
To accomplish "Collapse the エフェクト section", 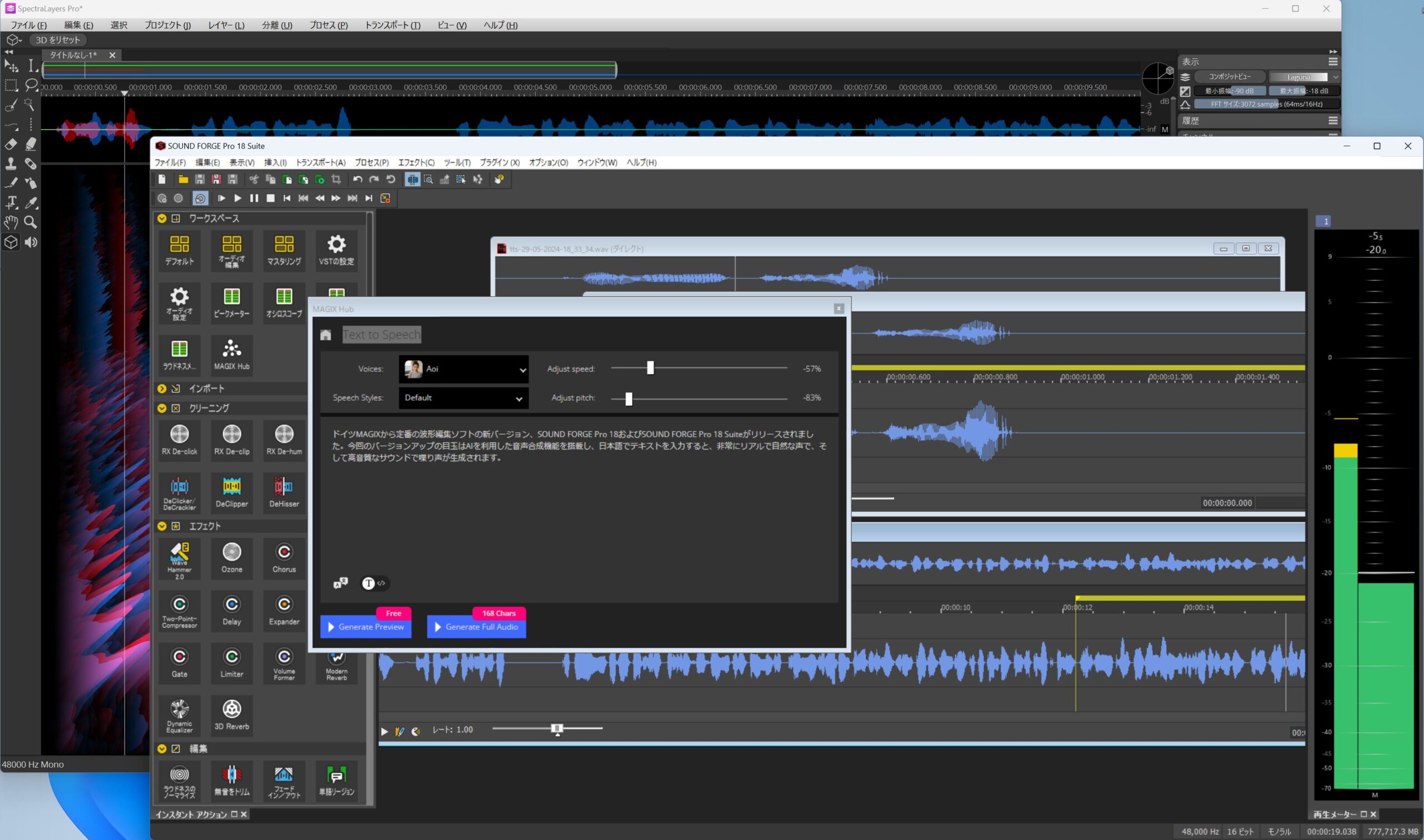I will click(x=162, y=526).
